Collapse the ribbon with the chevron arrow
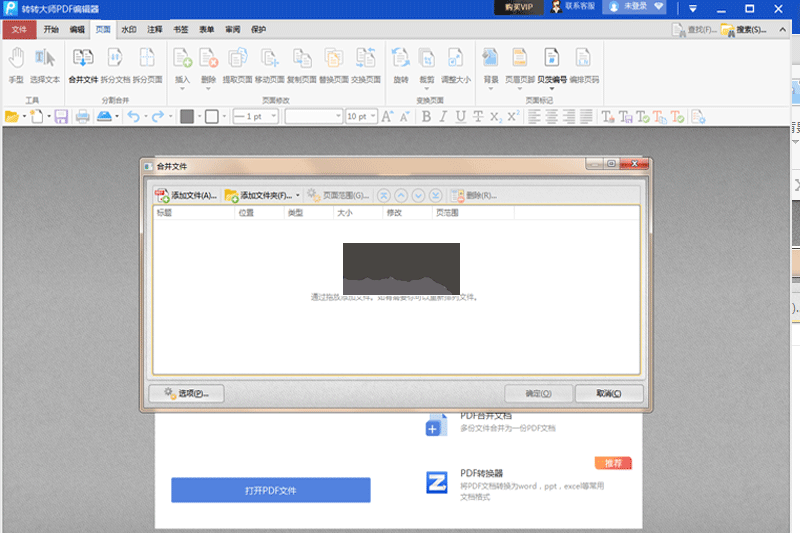This screenshot has width=800, height=533. pyautogui.click(x=783, y=30)
